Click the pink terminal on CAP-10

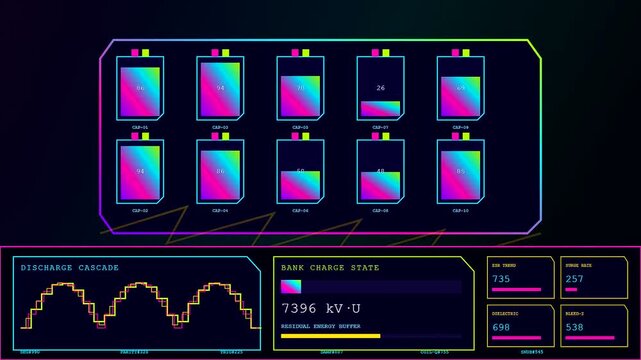pyautogui.click(x=455, y=136)
